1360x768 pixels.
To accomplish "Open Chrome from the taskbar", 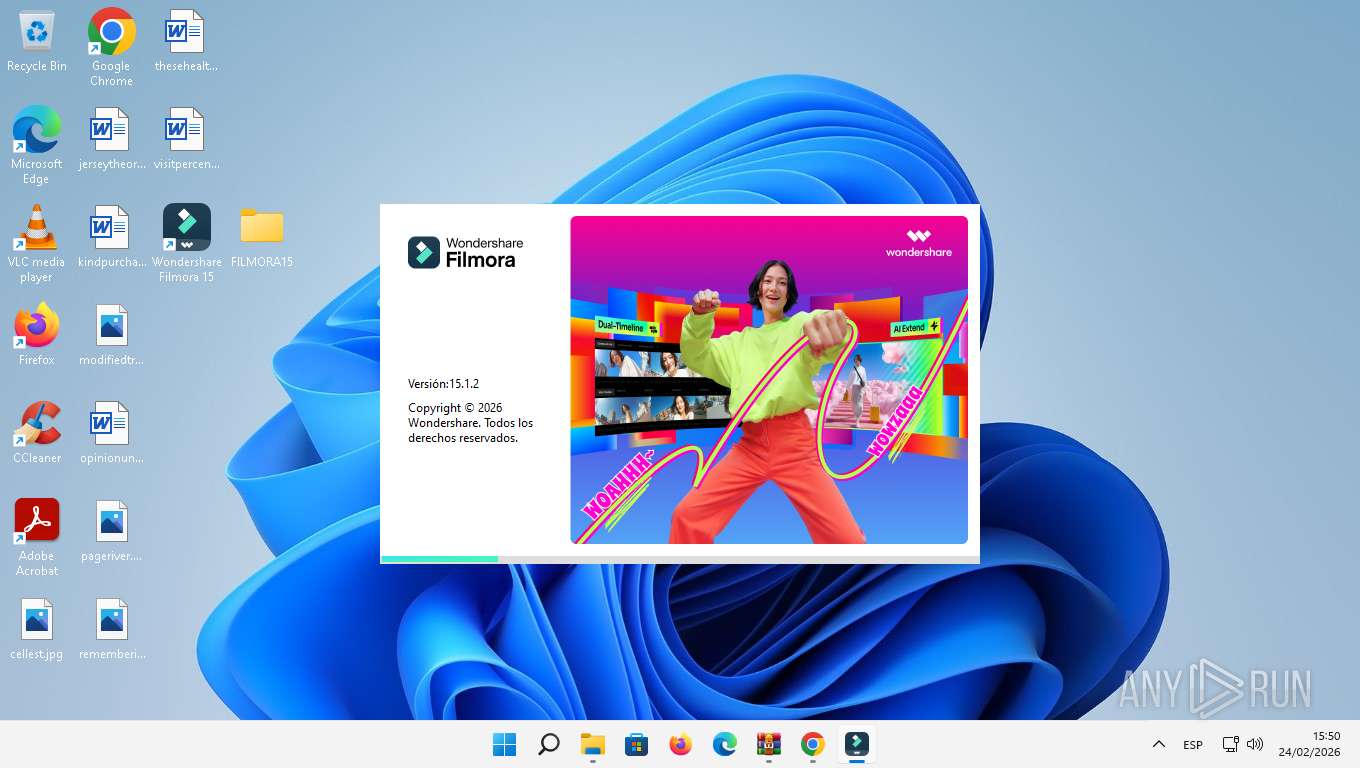I will point(813,744).
